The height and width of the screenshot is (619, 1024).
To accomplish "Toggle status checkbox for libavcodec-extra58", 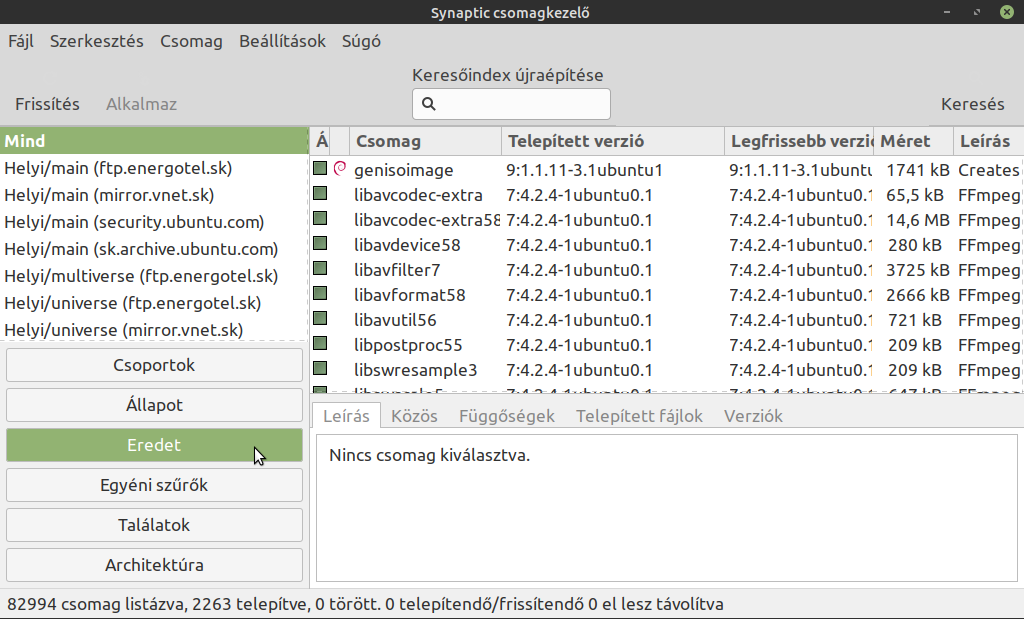I will (x=320, y=218).
